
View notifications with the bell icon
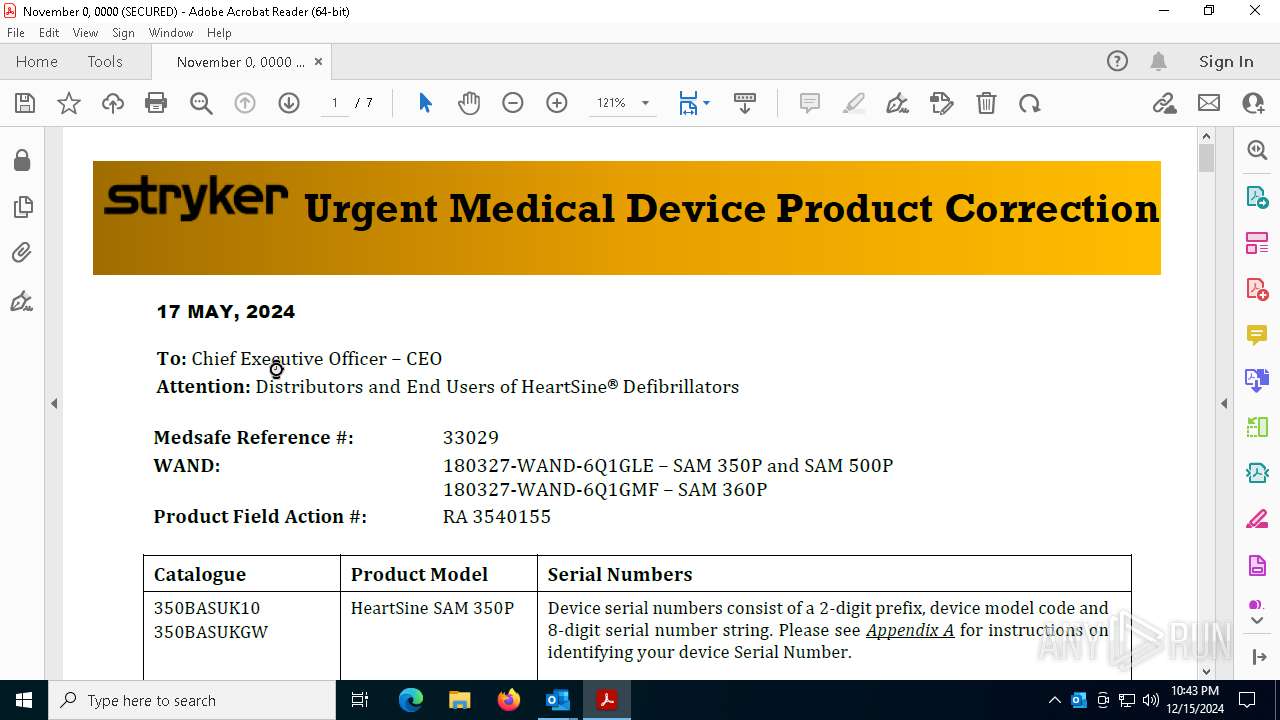click(x=1158, y=61)
